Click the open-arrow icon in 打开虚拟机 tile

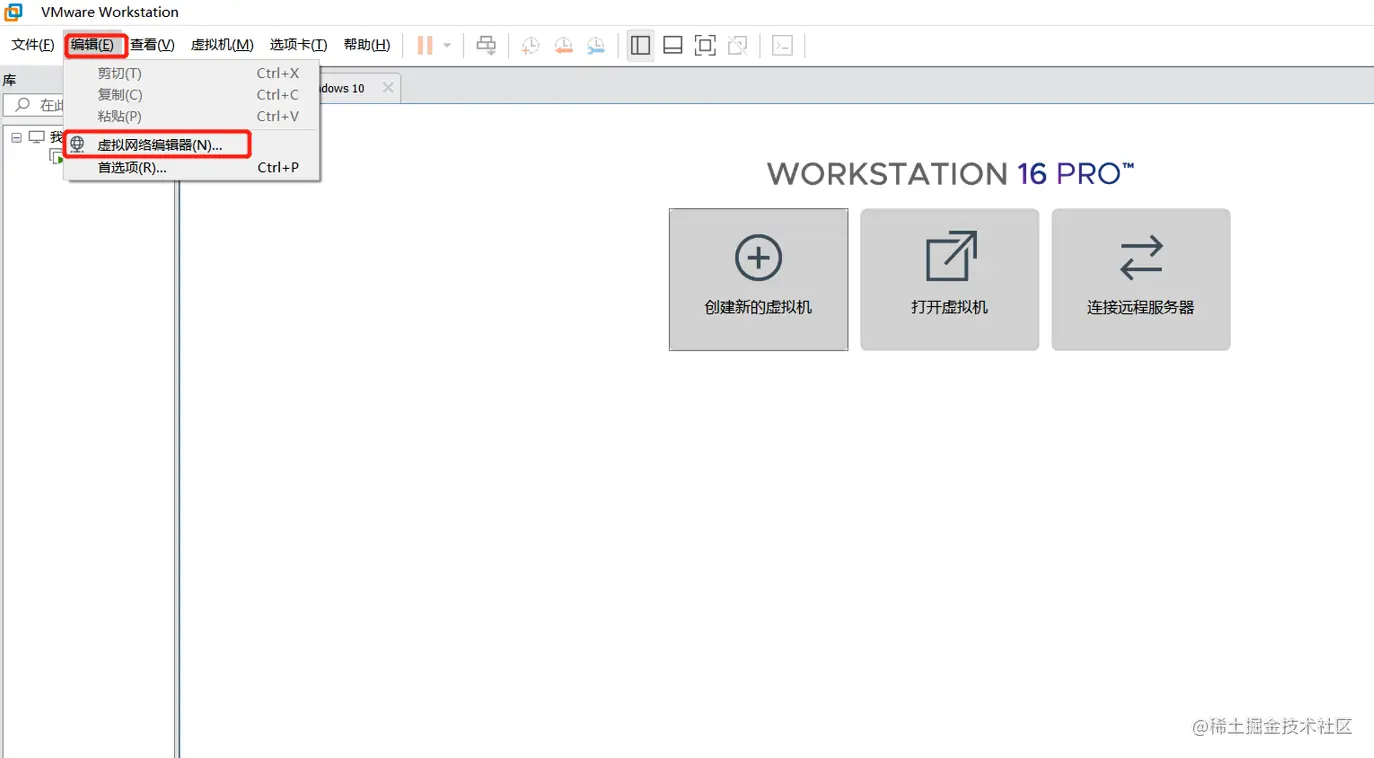point(950,256)
